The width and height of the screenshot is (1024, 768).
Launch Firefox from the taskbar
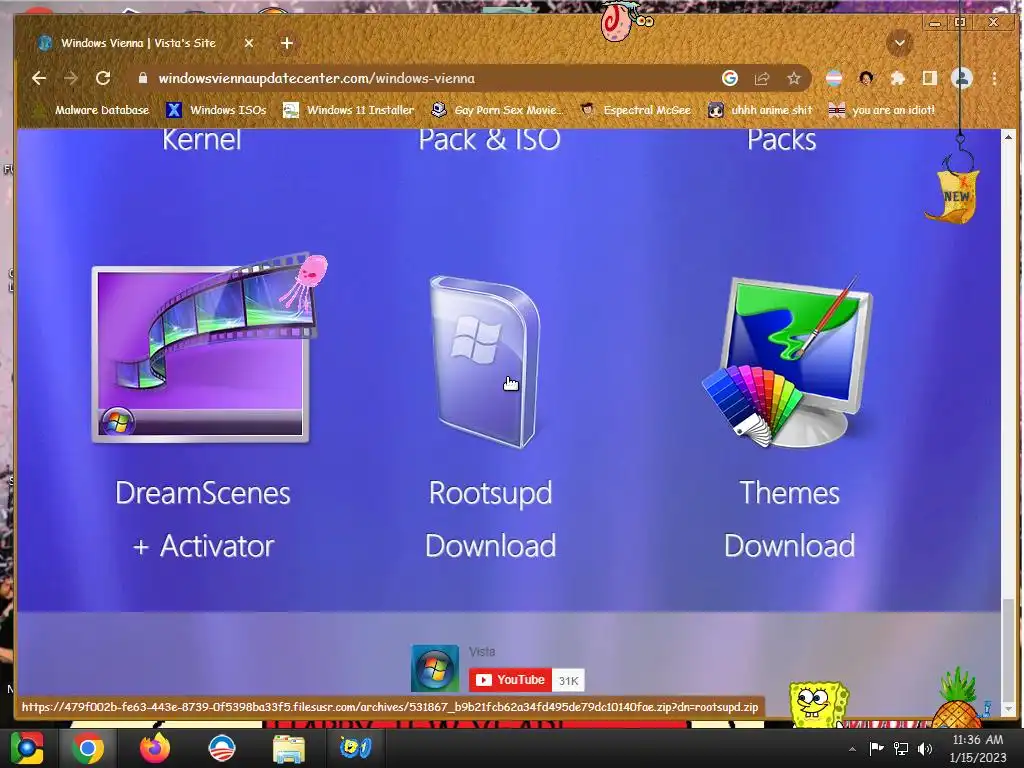pos(155,748)
